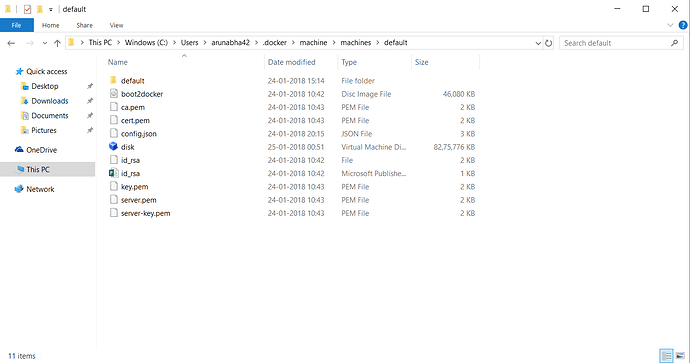The height and width of the screenshot is (363, 690).
Task: Expand the address bar history dropdown
Action: point(538,43)
